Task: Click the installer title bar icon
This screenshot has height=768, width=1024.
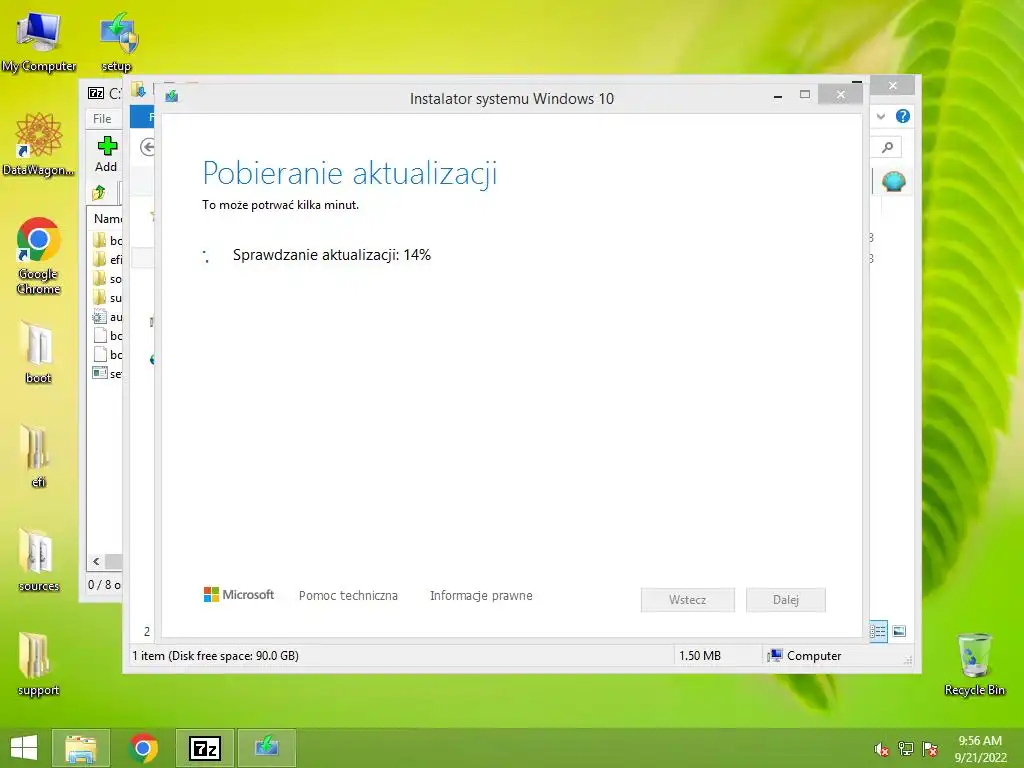Action: click(x=172, y=97)
